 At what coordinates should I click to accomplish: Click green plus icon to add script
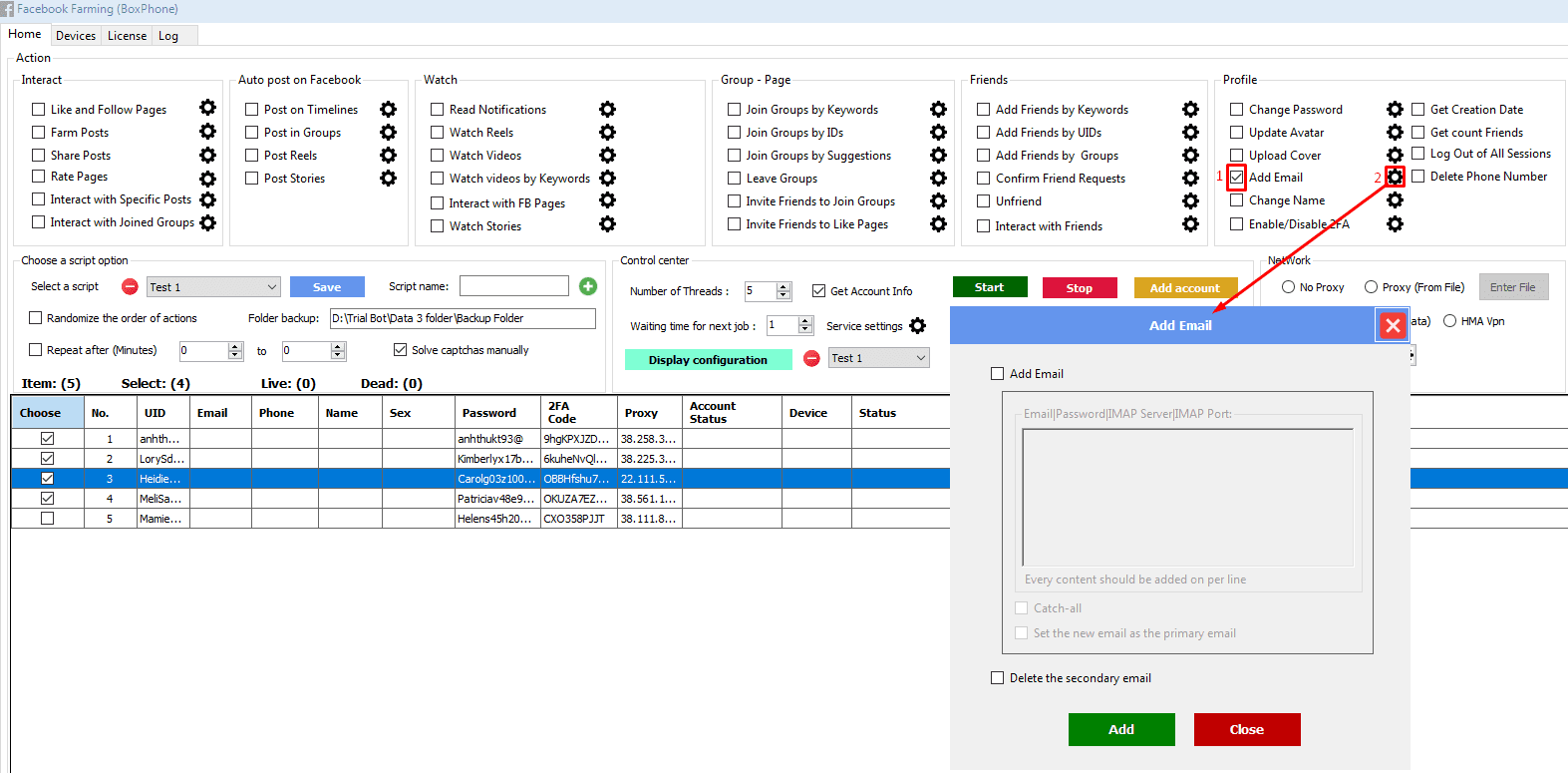[588, 286]
